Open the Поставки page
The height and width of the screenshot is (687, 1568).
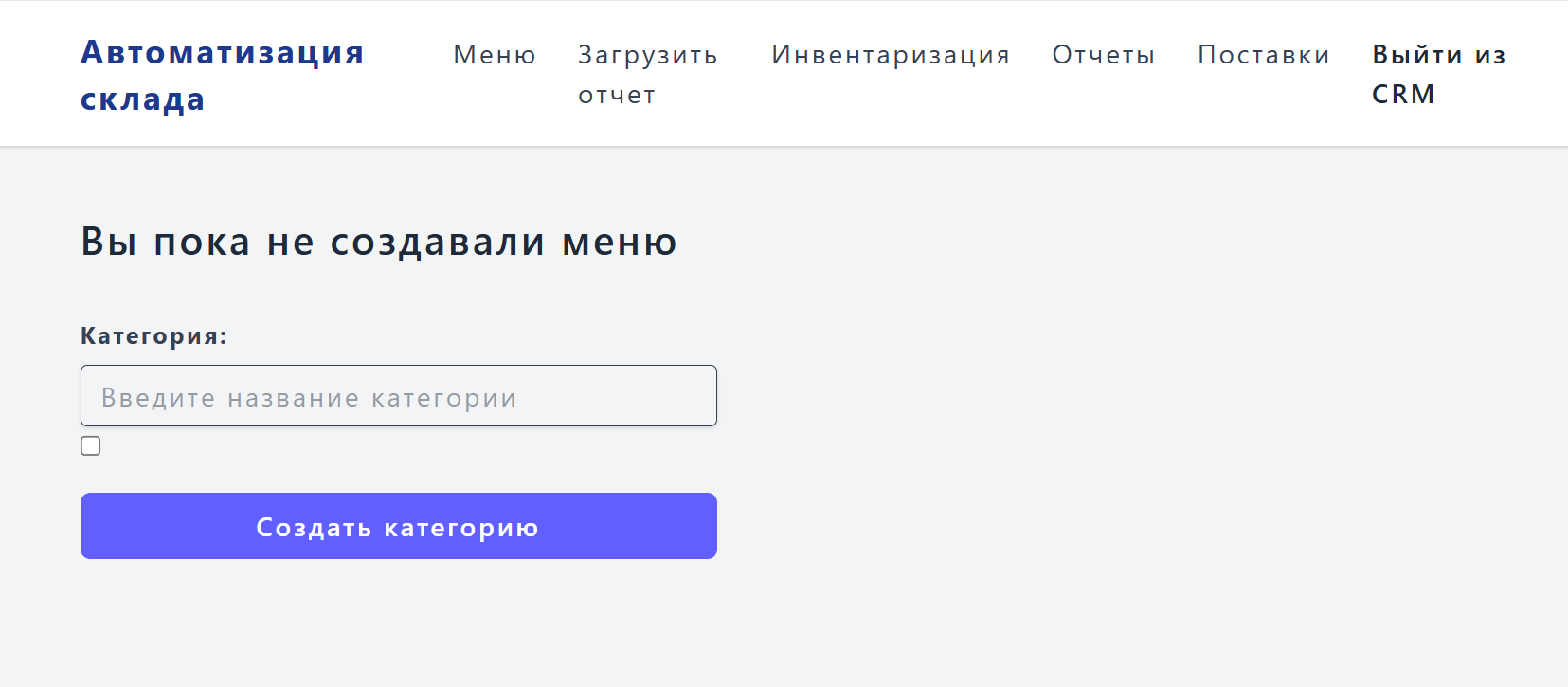pos(1264,55)
